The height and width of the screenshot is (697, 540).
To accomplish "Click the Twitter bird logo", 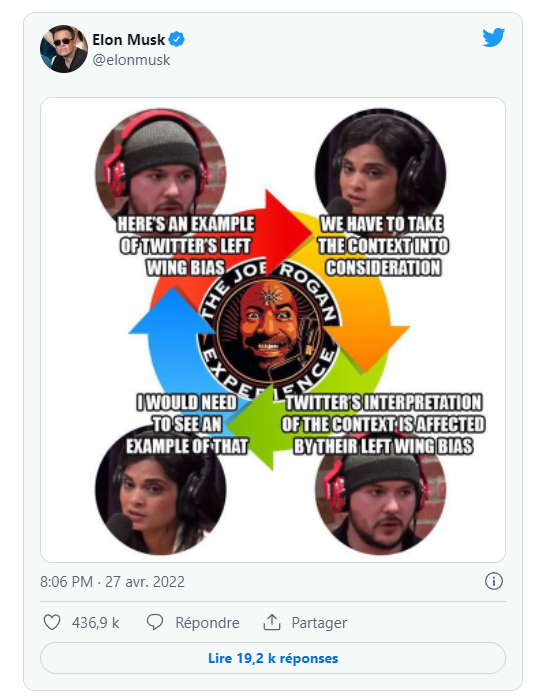I will coord(493,37).
